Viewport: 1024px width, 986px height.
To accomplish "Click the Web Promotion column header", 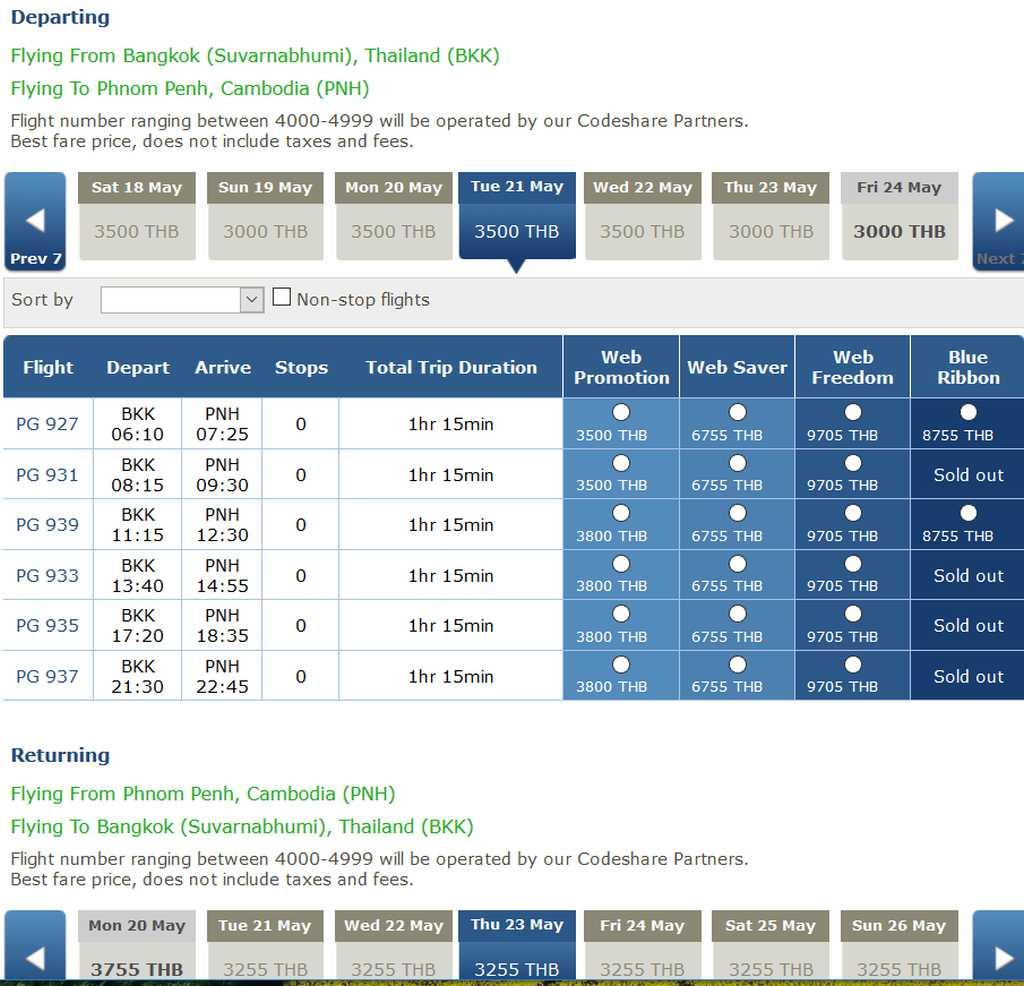I will pyautogui.click(x=622, y=367).
